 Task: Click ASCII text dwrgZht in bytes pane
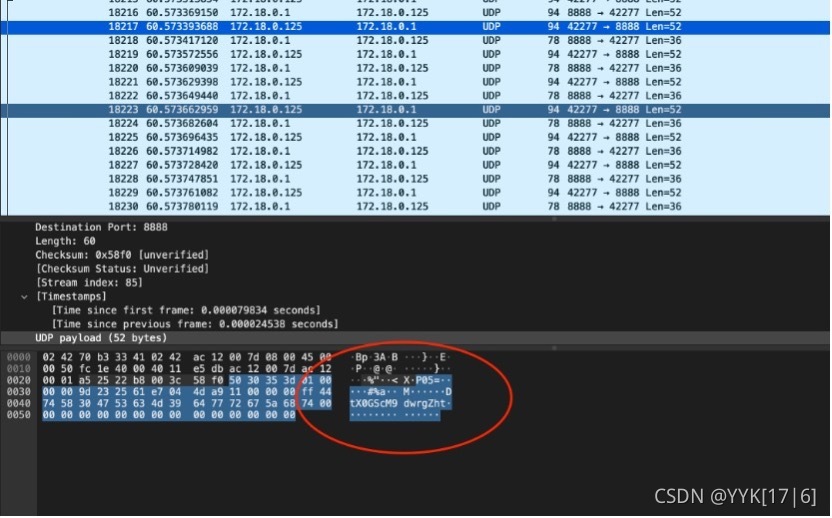(424, 403)
